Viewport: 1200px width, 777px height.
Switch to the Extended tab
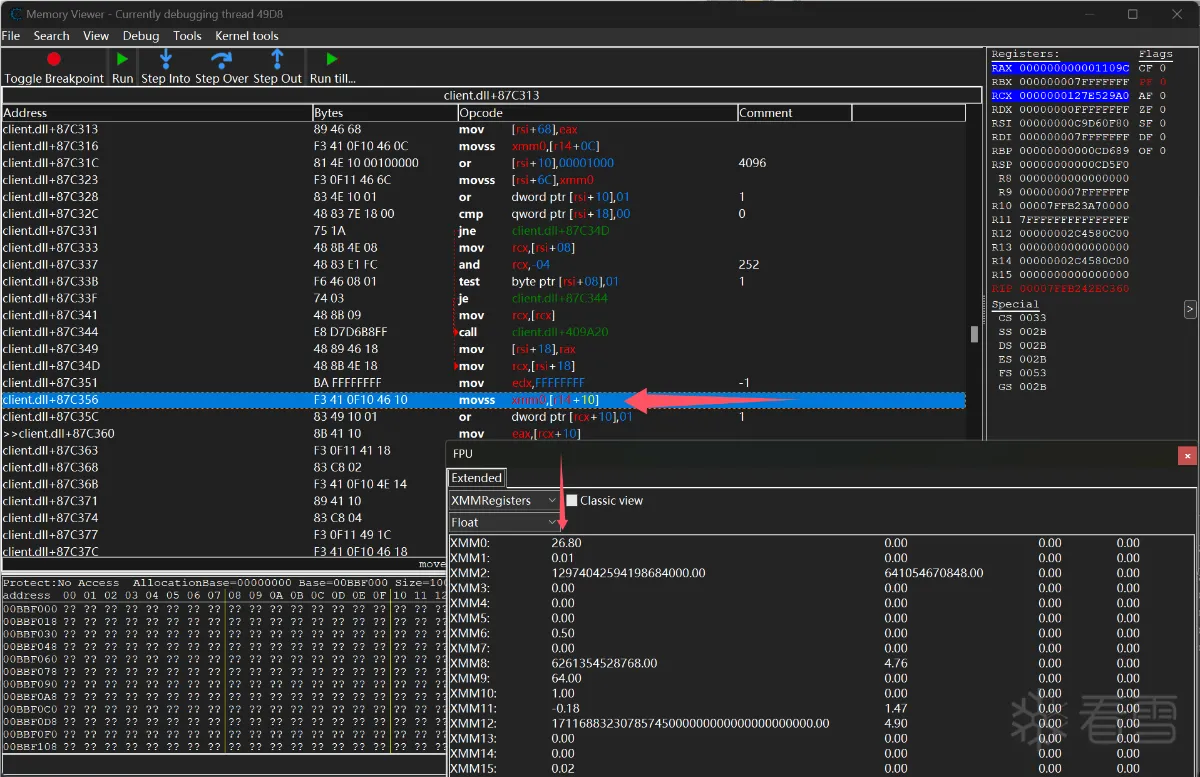477,478
